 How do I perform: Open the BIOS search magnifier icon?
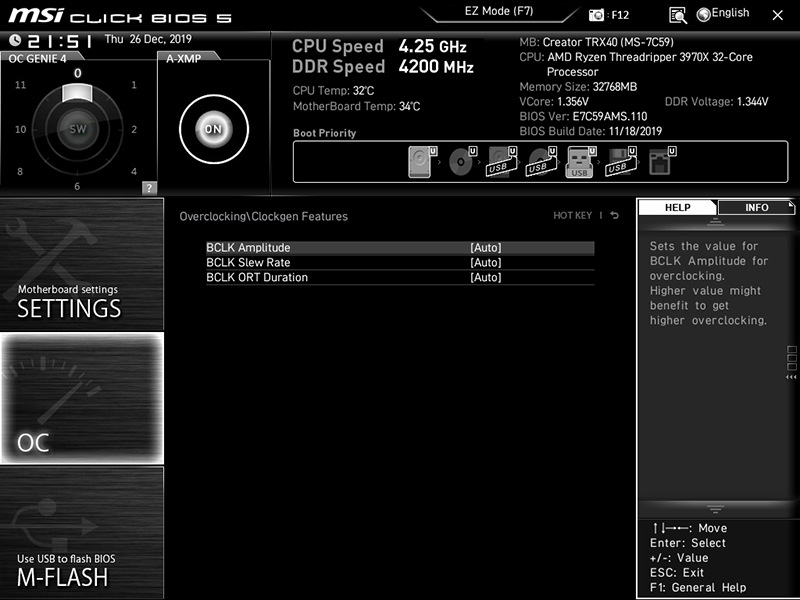coord(678,15)
